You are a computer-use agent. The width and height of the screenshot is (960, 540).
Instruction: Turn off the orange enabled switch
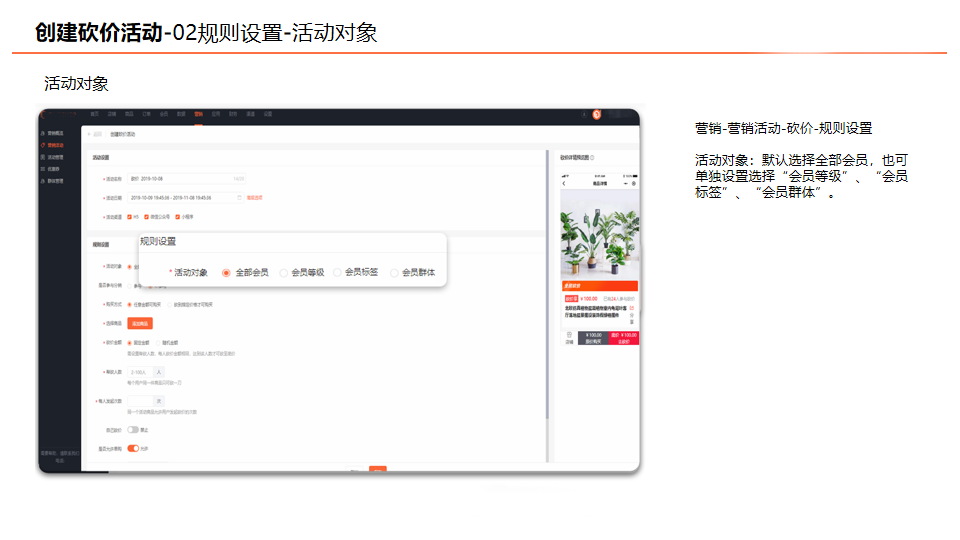133,448
